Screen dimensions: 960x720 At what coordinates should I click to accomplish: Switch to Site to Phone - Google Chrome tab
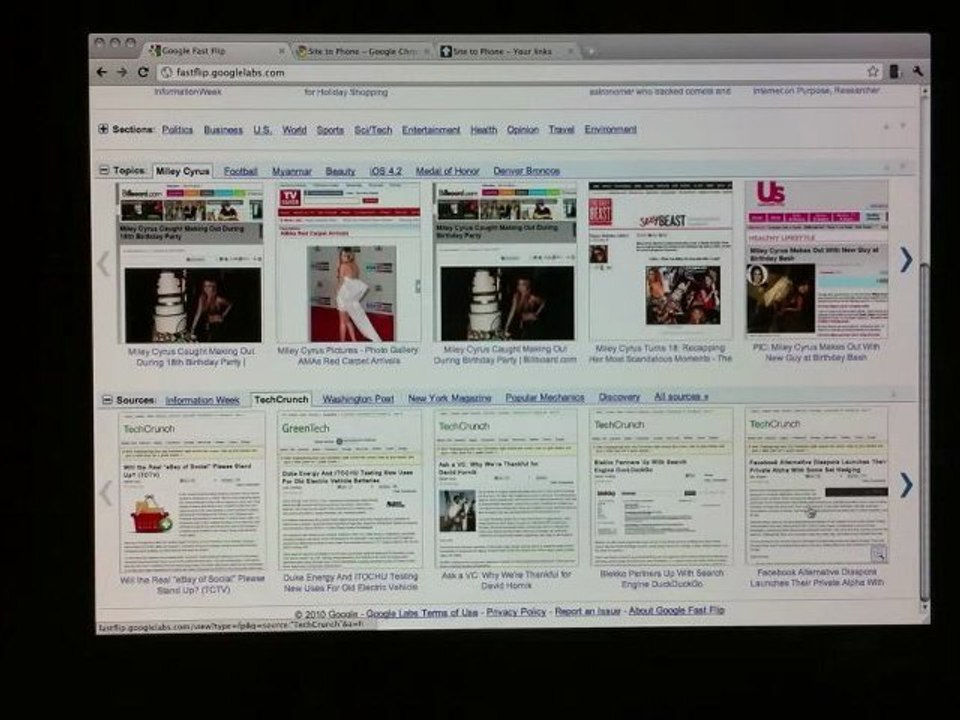coord(362,51)
